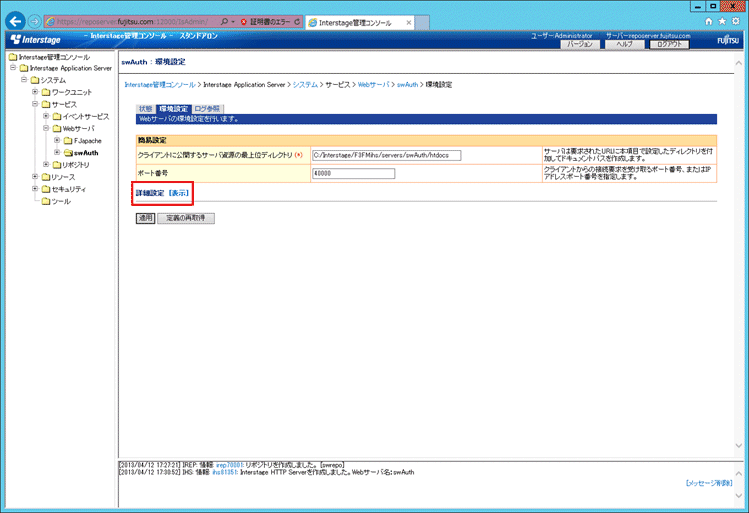
Task: Click the FUJITSU logo
Action: 728,40
